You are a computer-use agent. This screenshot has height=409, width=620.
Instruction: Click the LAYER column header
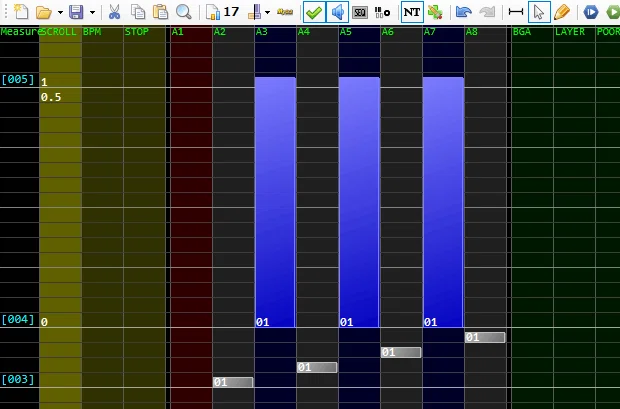570,32
